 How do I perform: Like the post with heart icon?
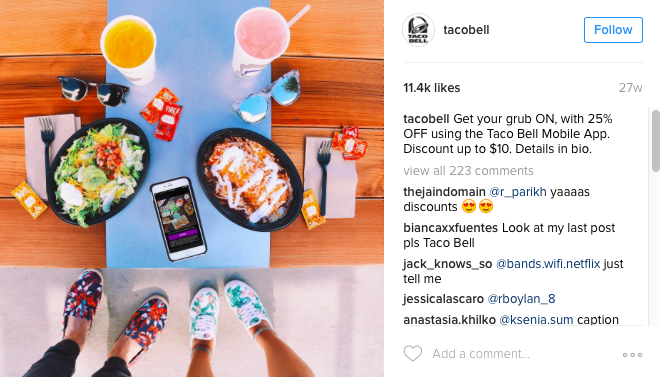pos(413,353)
